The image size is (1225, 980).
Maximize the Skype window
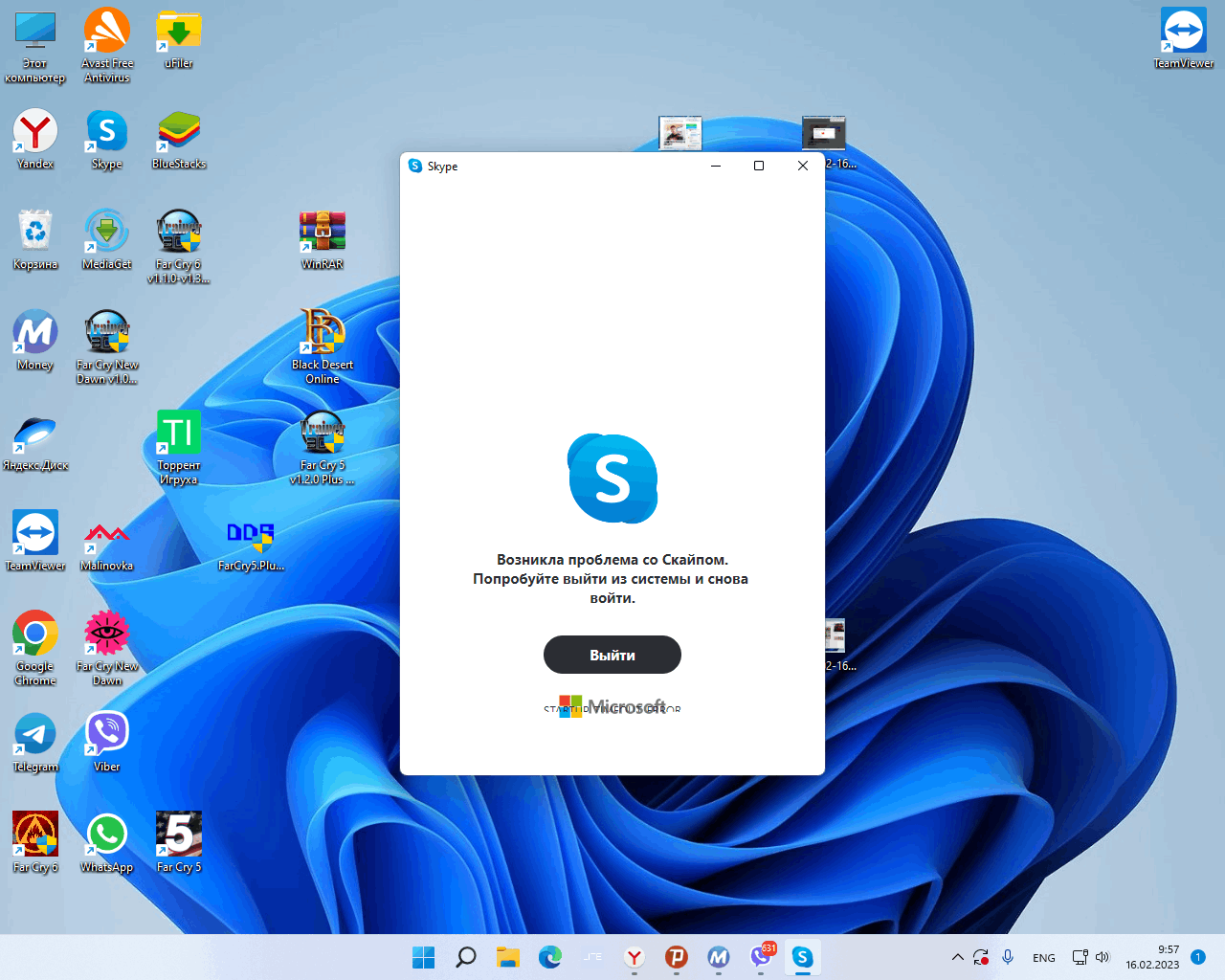tap(759, 166)
